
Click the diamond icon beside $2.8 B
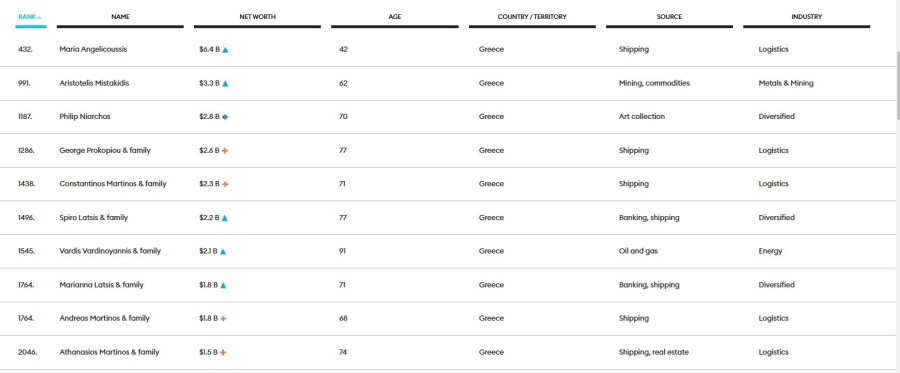click(x=225, y=117)
